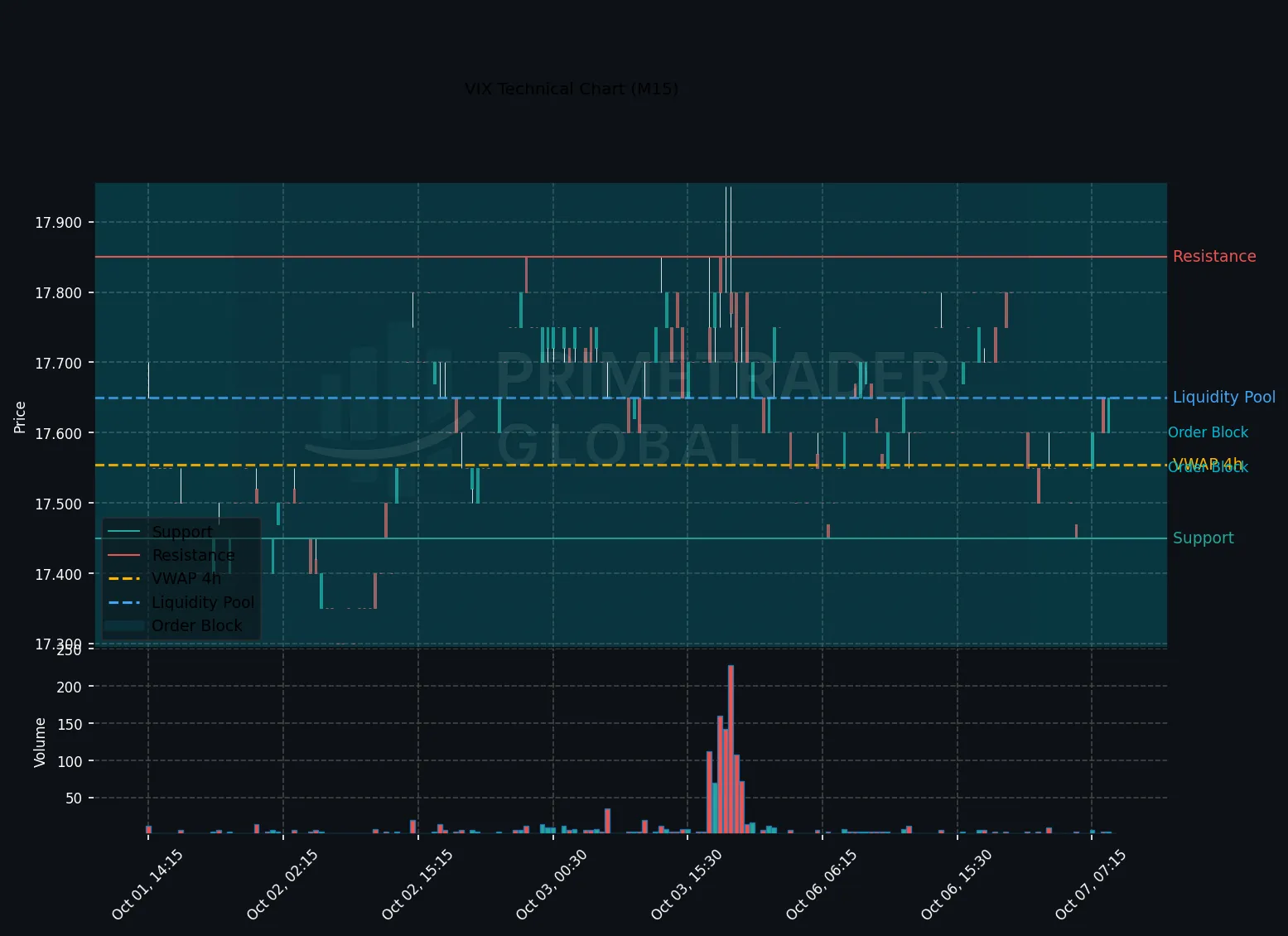Screen dimensions: 1288x936
Task: Click the chart title 'VIX Technical Chart (M15)'
Action: pos(572,89)
